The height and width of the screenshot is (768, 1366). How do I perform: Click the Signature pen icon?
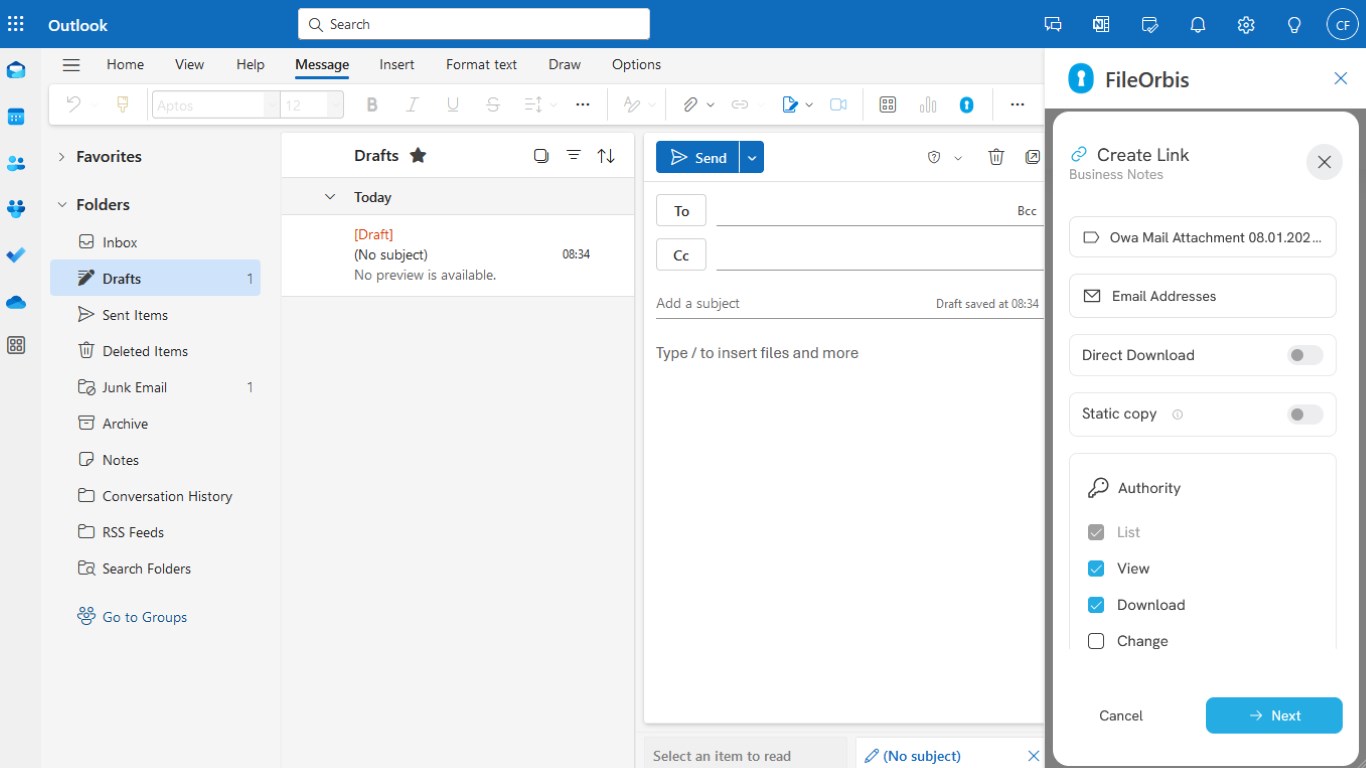click(x=790, y=104)
